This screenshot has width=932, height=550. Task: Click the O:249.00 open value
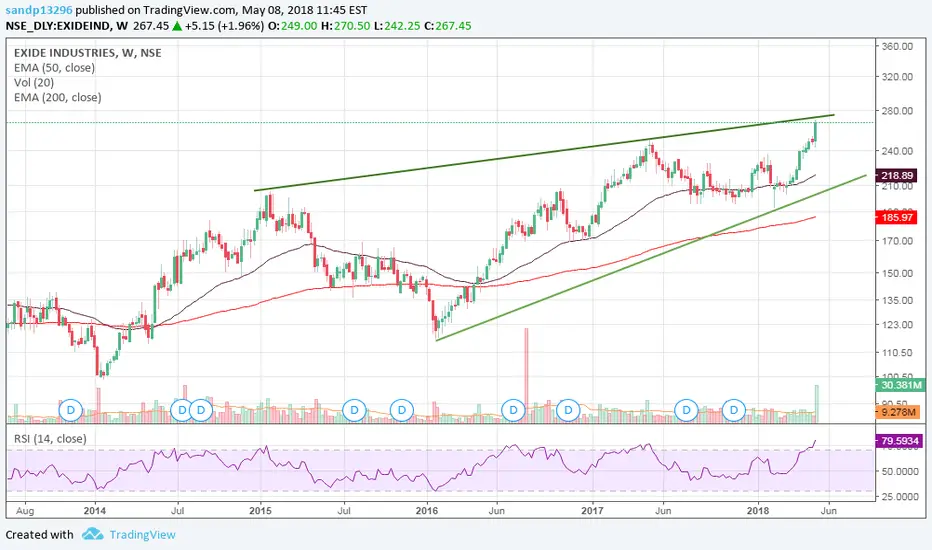coord(292,26)
